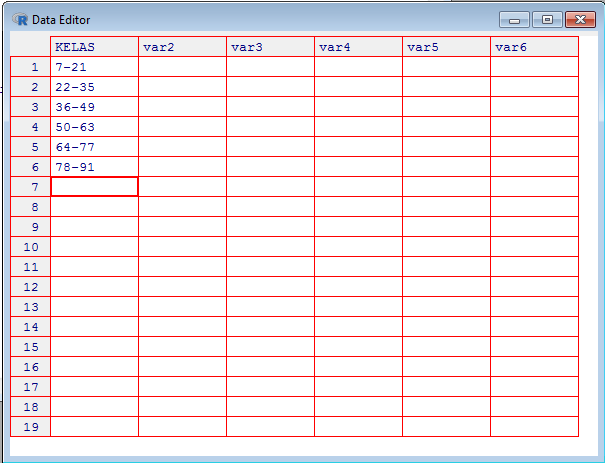605x463 pixels.
Task: Click the var3 cell in row 2
Action: (x=270, y=87)
